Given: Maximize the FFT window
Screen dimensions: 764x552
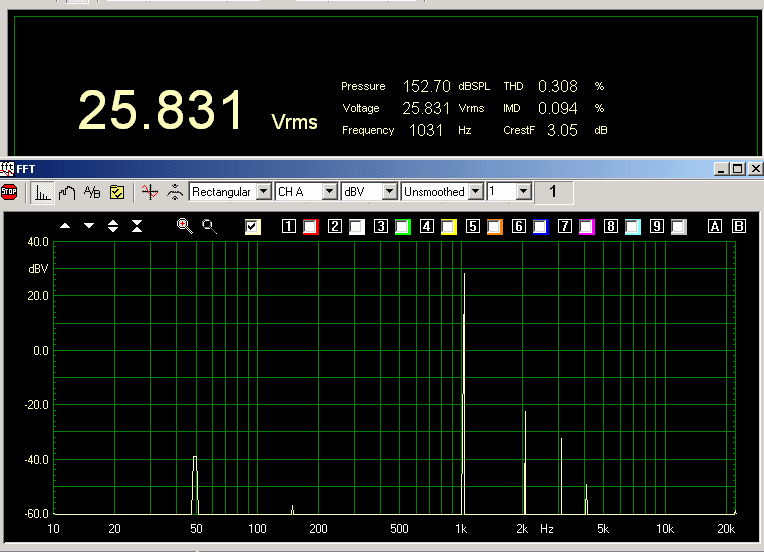Looking at the screenshot, I should [738, 169].
